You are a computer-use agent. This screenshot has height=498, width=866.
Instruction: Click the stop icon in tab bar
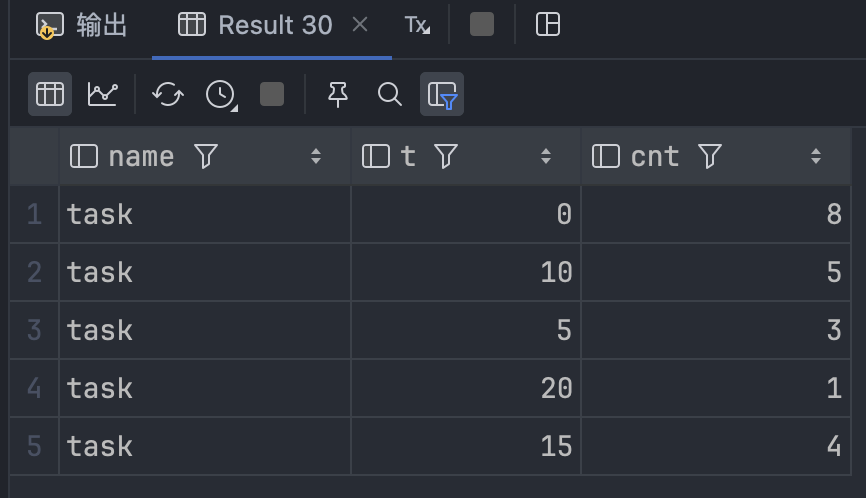(x=482, y=25)
